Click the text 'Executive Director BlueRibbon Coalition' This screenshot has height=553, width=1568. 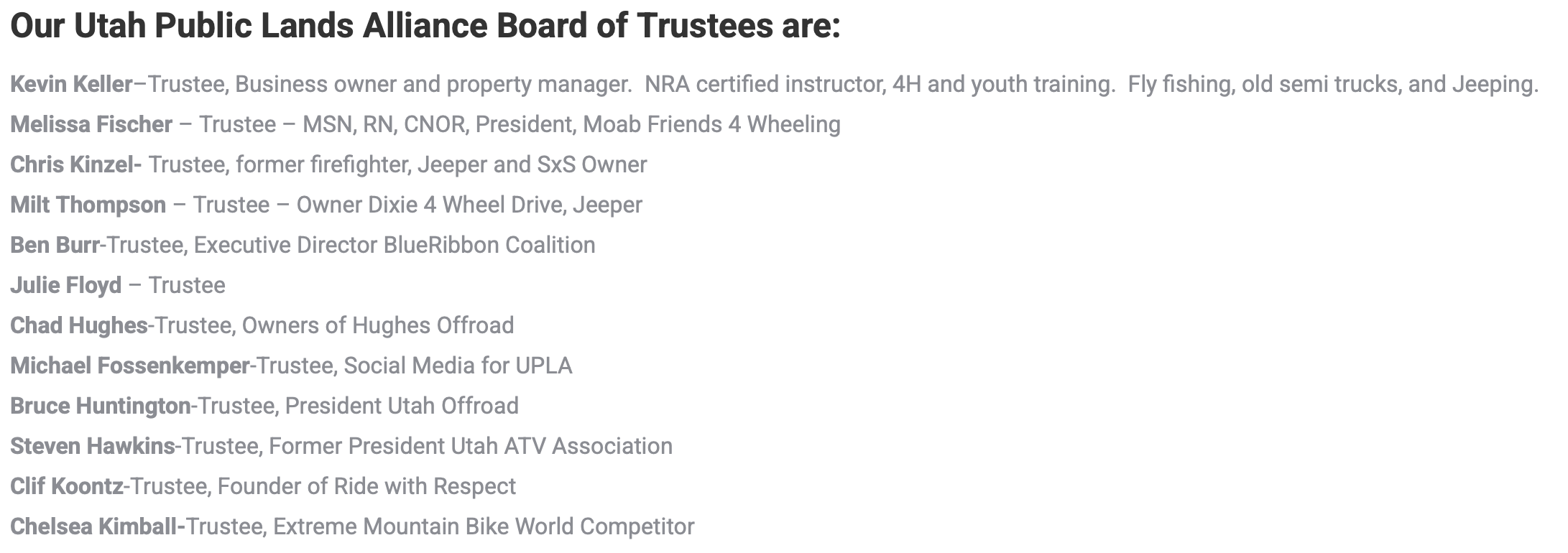pos(395,246)
